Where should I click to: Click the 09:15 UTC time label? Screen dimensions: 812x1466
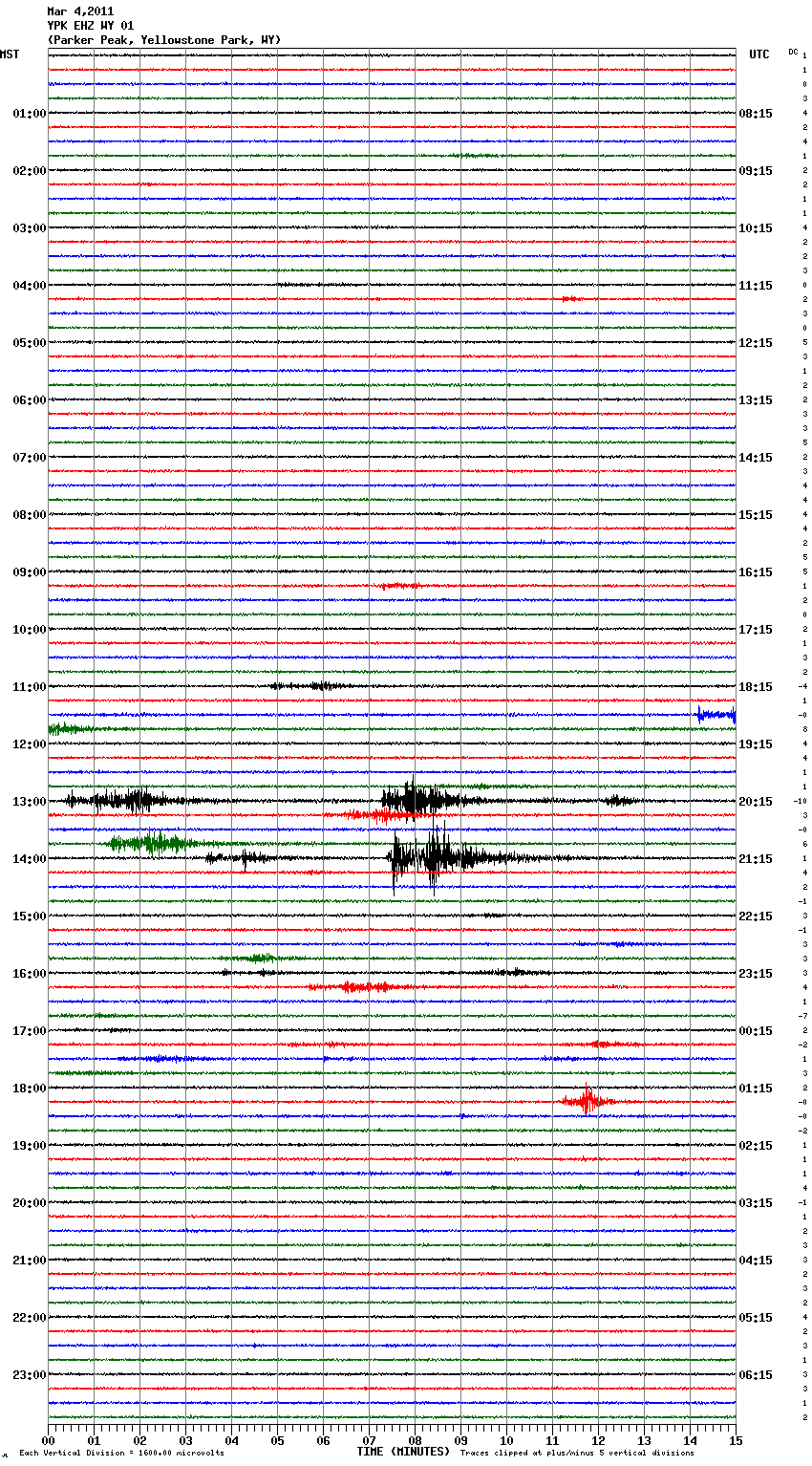point(756,171)
